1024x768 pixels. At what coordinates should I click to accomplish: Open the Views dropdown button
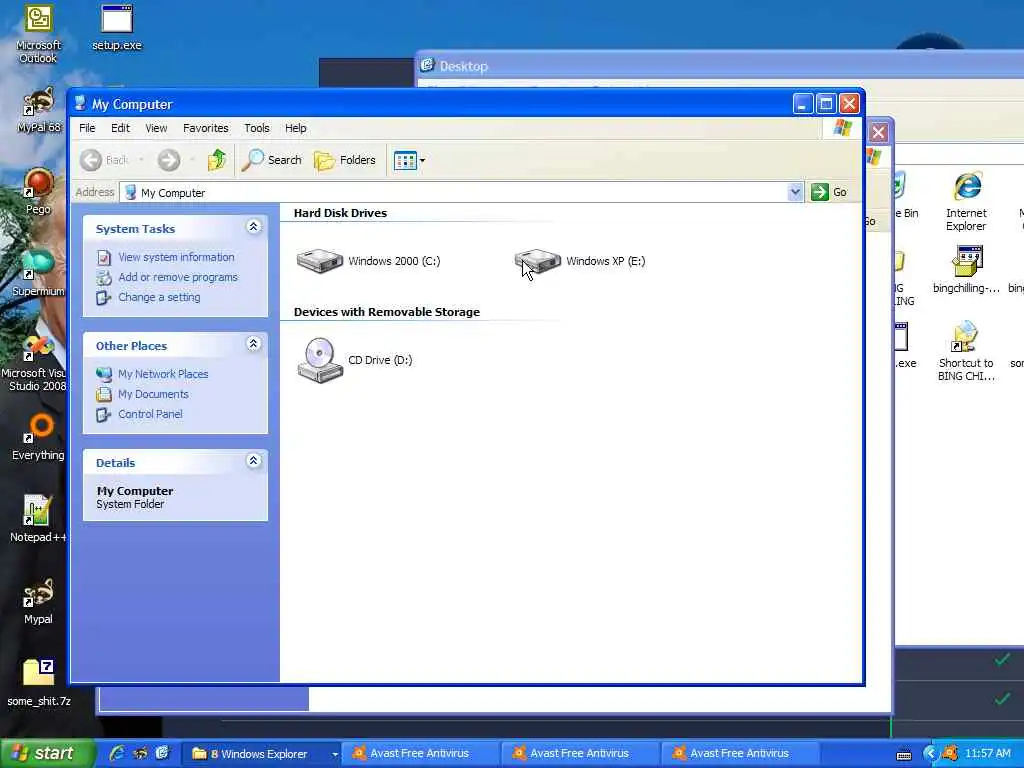[x=409, y=160]
